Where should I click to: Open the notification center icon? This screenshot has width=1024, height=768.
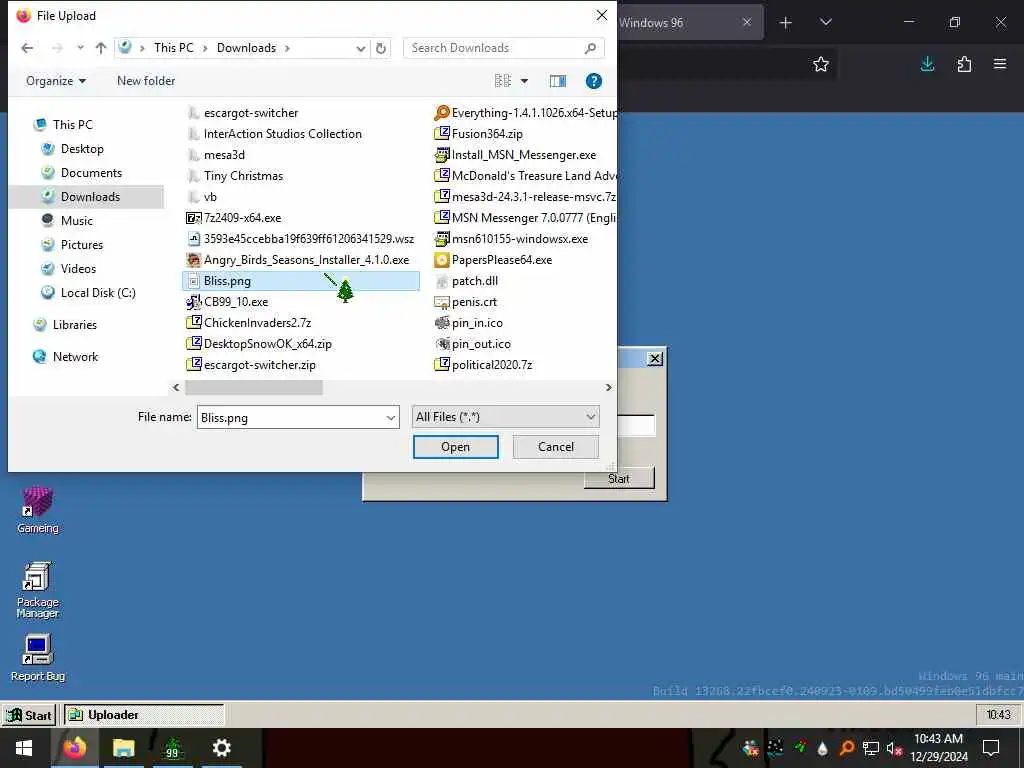tap(991, 748)
